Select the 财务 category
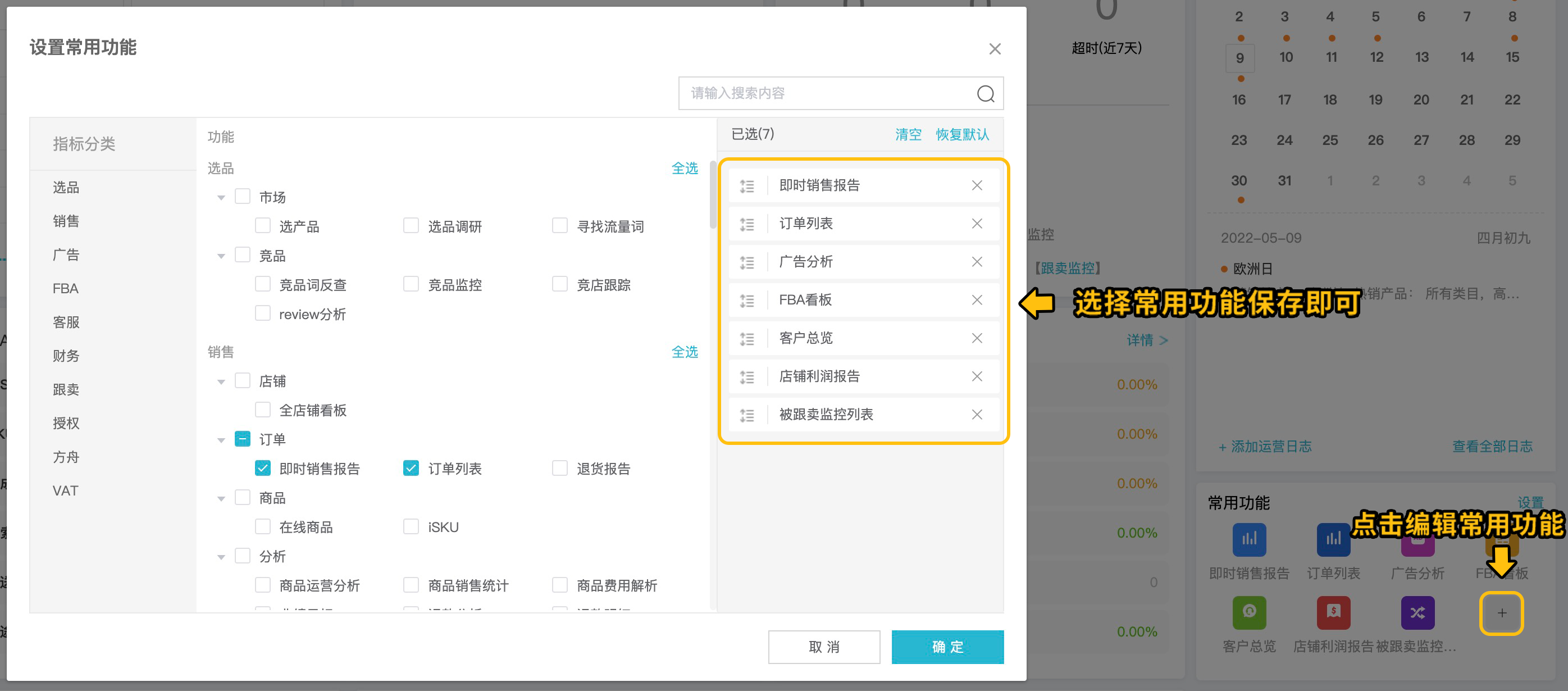The image size is (1568, 691). 66,356
